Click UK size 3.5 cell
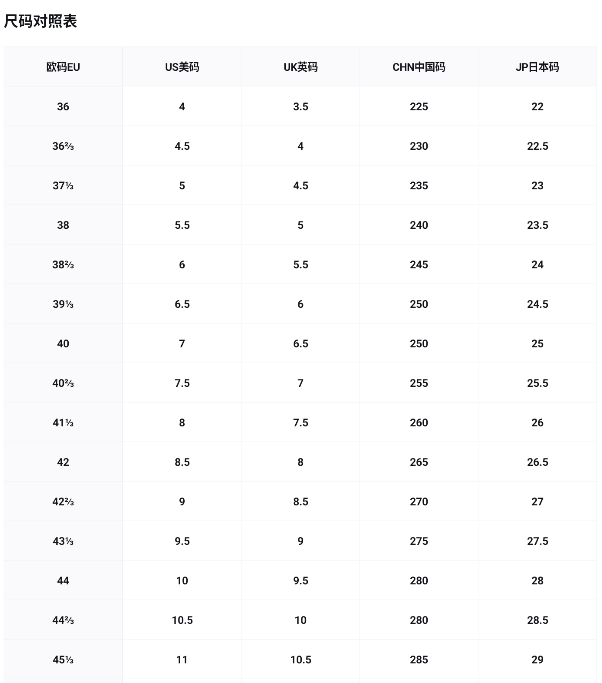The image size is (602, 683). (x=300, y=106)
